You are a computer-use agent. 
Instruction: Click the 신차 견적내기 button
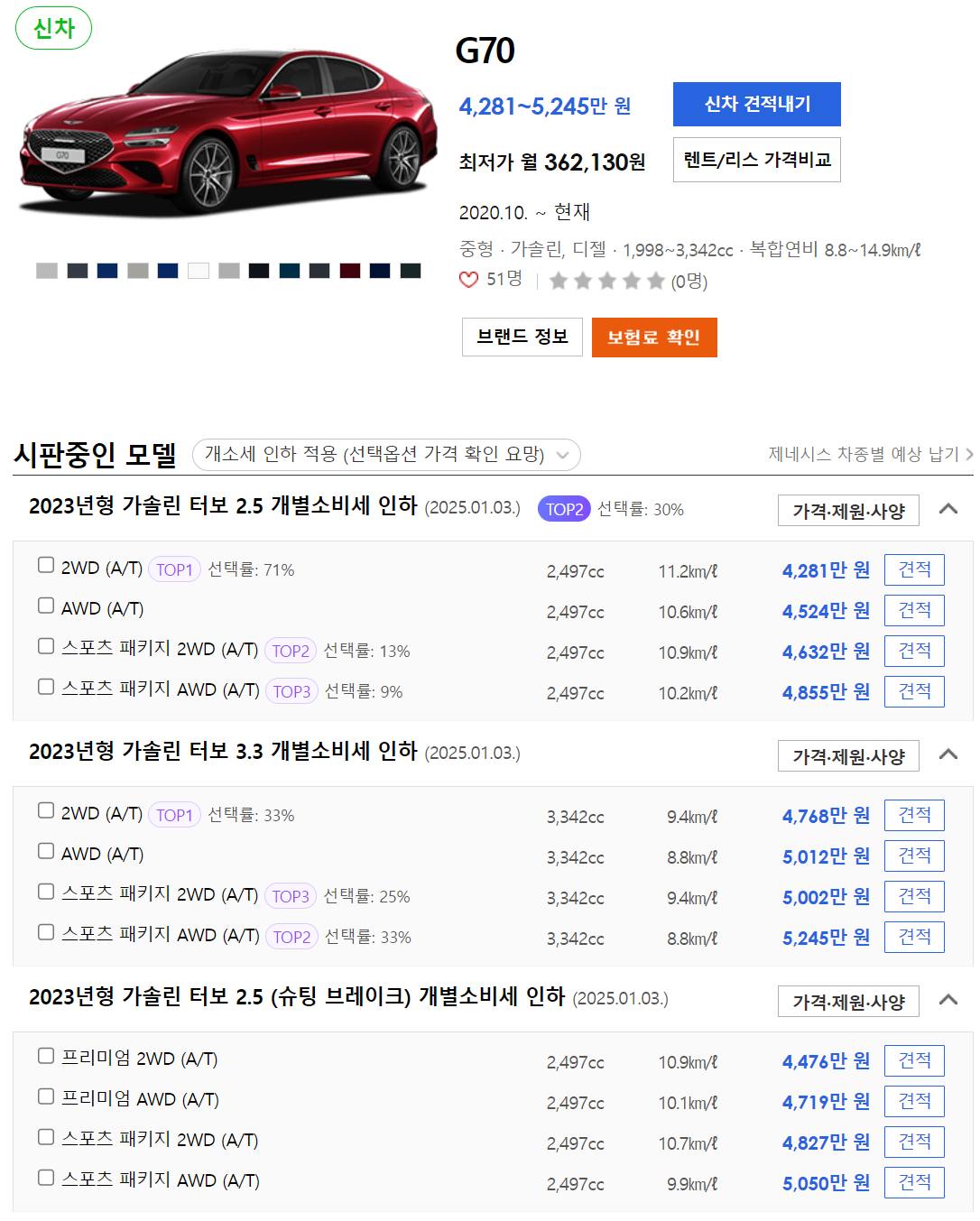tap(757, 104)
